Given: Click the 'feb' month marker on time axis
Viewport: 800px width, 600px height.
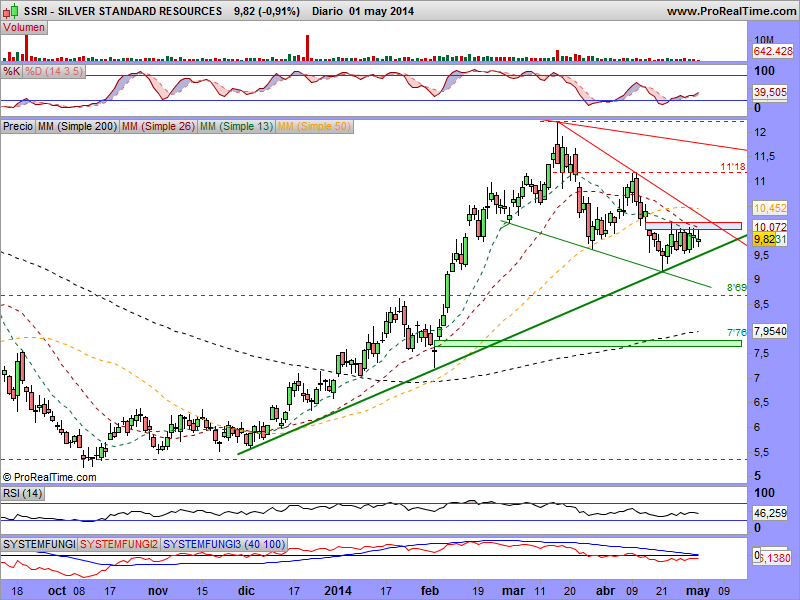Looking at the screenshot, I should tap(430, 591).
